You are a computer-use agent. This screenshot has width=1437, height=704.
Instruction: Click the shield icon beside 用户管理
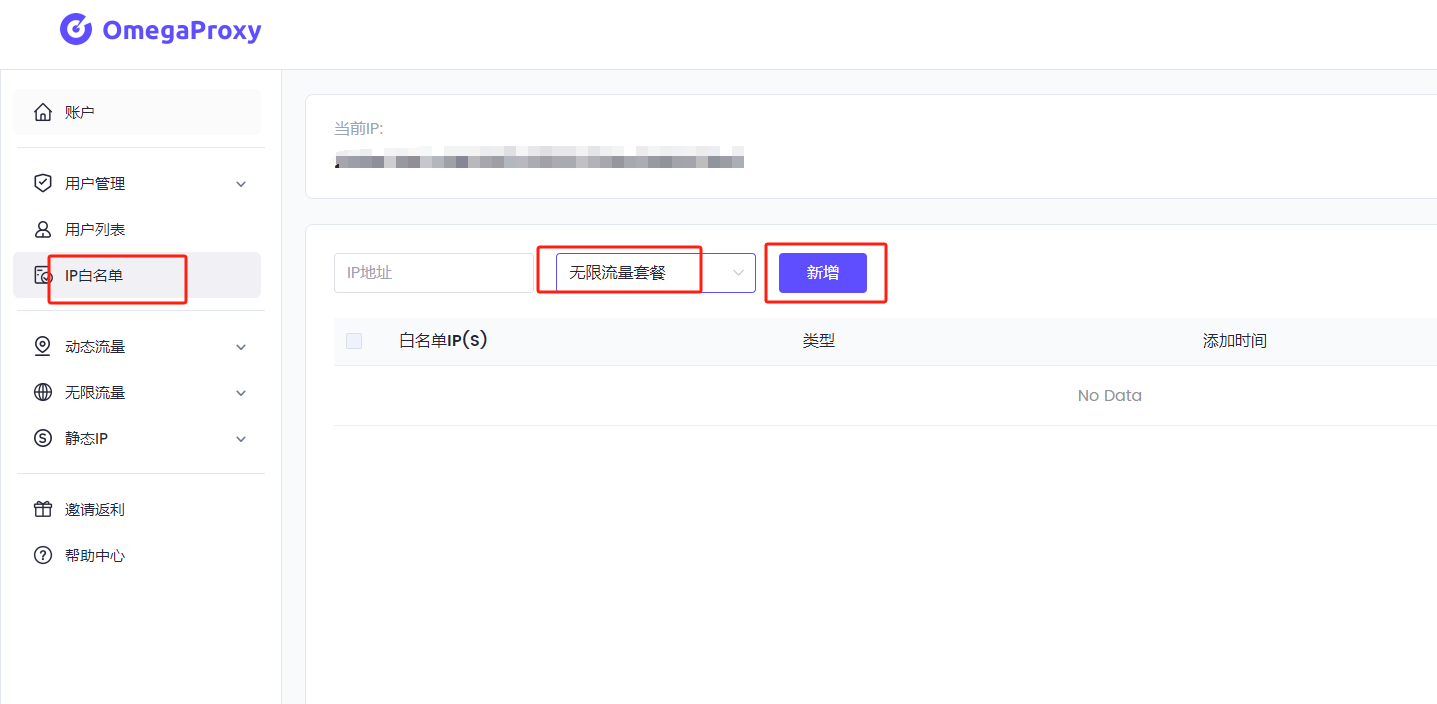pos(43,183)
